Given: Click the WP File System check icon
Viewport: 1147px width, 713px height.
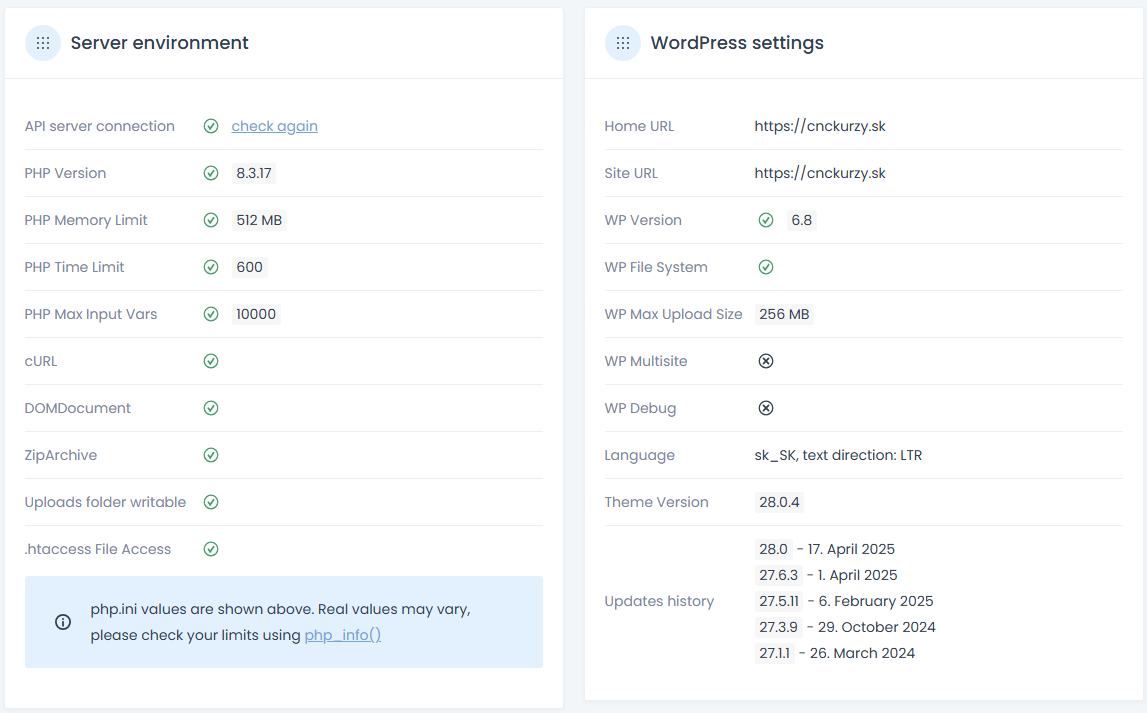Looking at the screenshot, I should (x=766, y=267).
